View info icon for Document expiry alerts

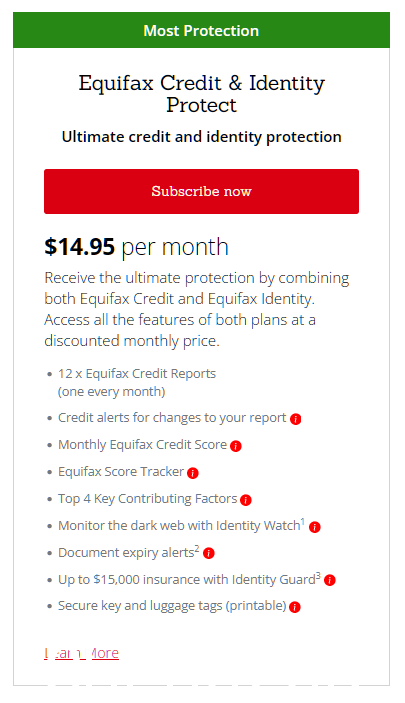209,553
